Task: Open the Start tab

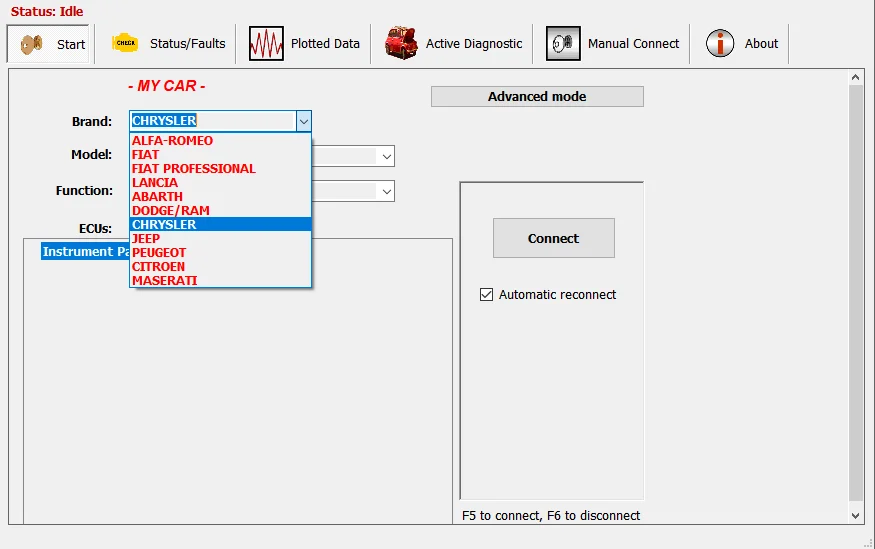Action: [x=48, y=44]
